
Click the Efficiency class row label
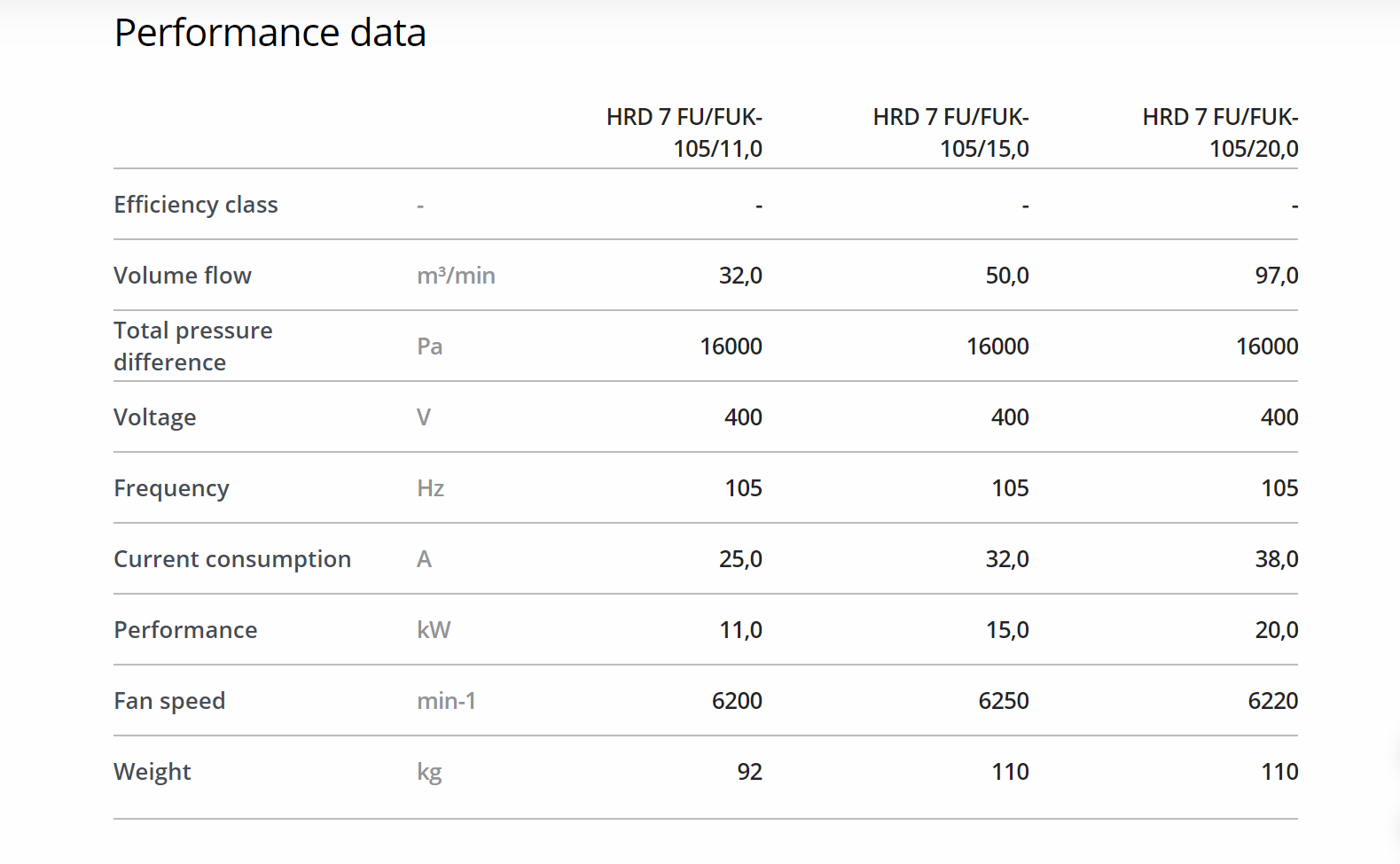tap(196, 205)
